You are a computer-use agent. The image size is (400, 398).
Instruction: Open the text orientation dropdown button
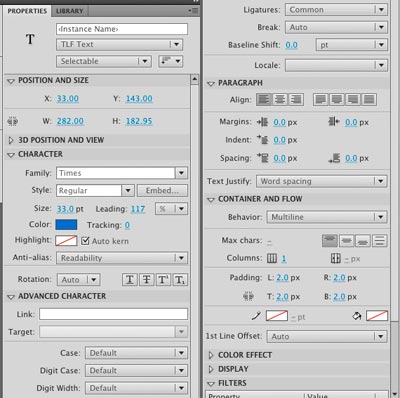[171, 61]
